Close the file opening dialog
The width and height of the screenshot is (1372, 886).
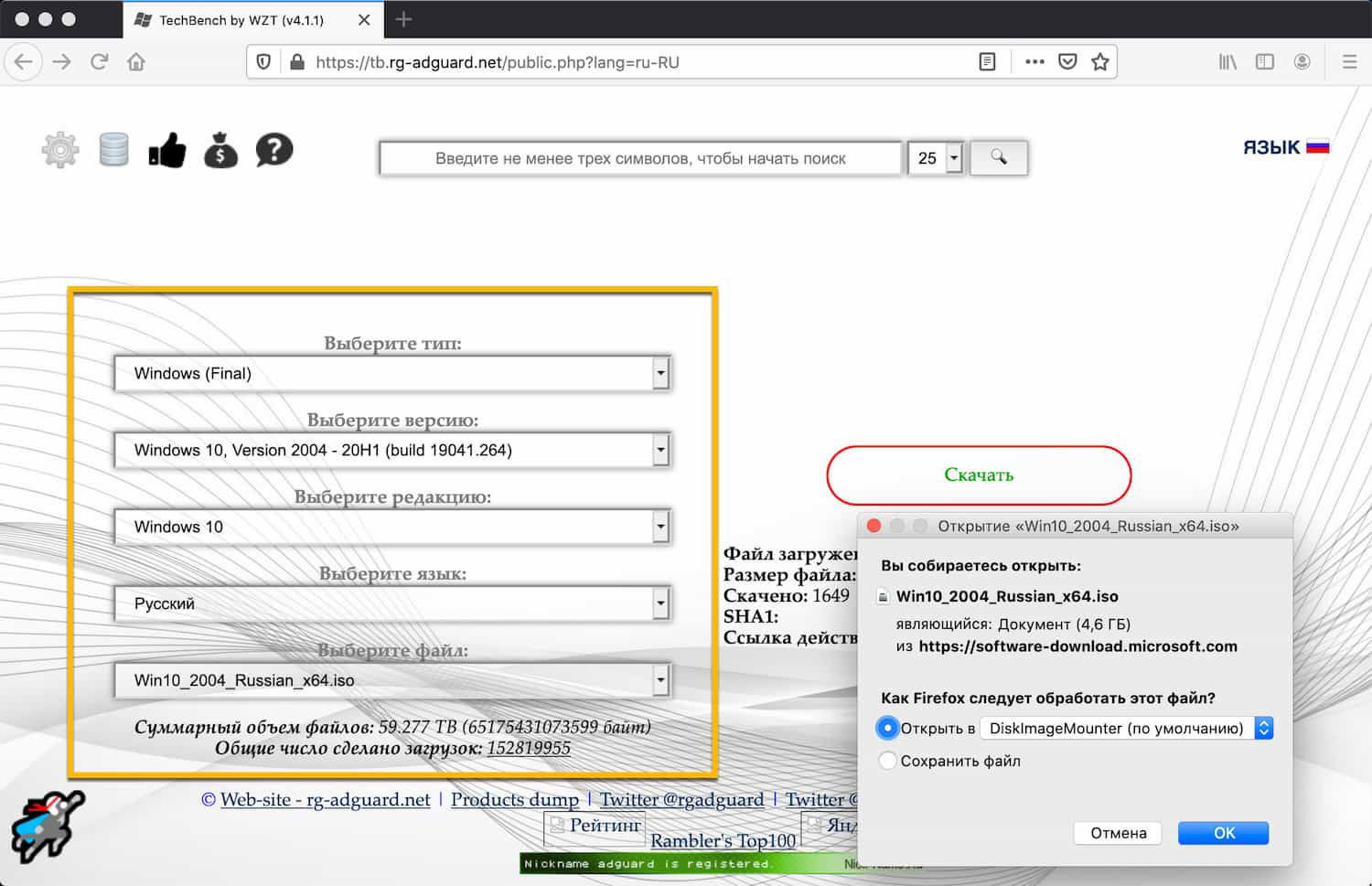(x=874, y=526)
